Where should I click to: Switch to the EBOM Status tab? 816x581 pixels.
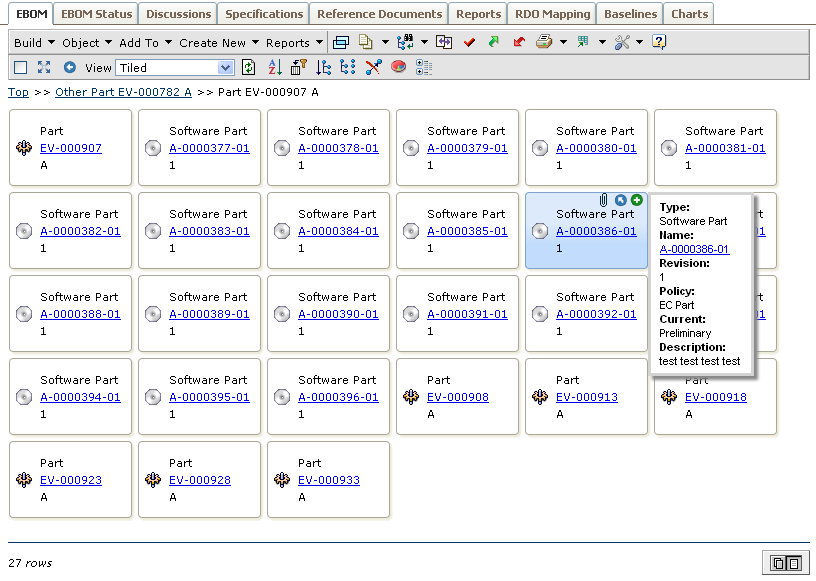tap(96, 14)
